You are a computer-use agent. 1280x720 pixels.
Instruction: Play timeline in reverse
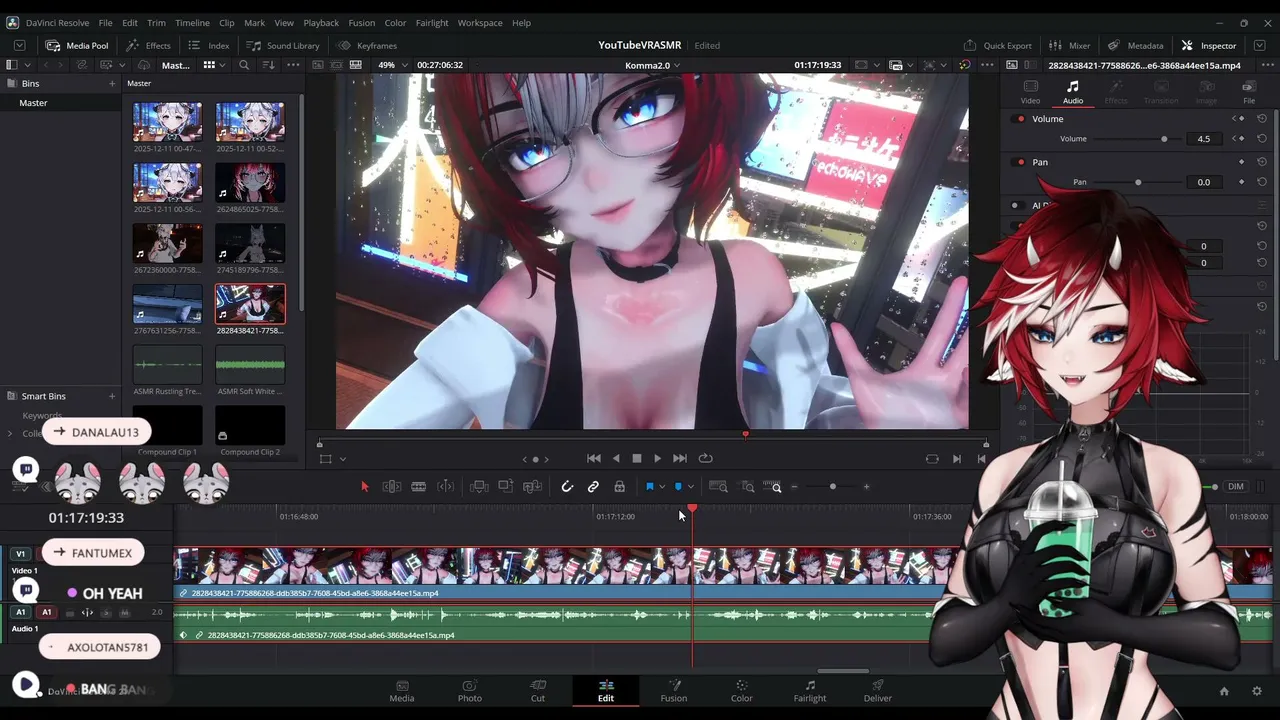(616, 458)
